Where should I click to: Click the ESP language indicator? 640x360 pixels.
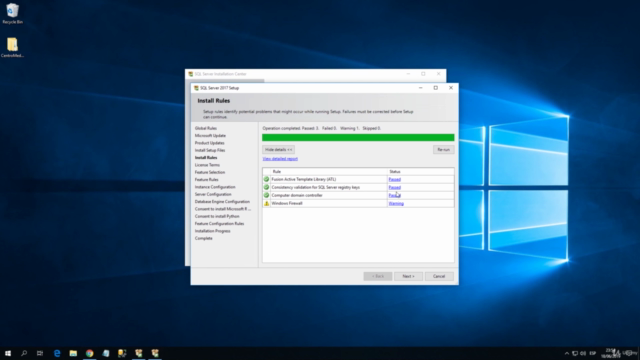coord(593,353)
